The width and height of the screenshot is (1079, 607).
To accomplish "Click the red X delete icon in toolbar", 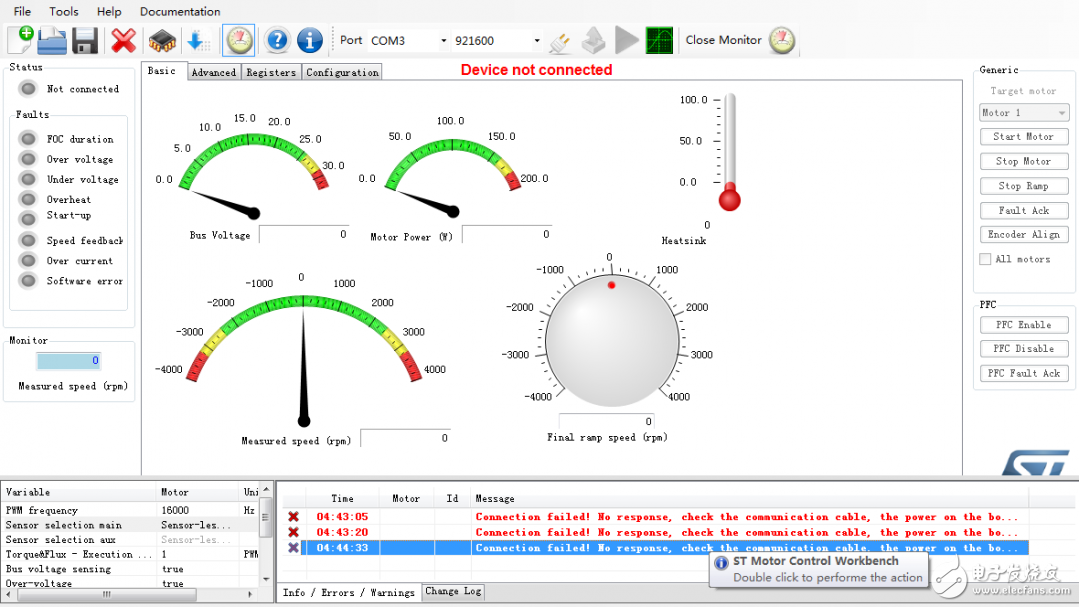I will [x=123, y=41].
